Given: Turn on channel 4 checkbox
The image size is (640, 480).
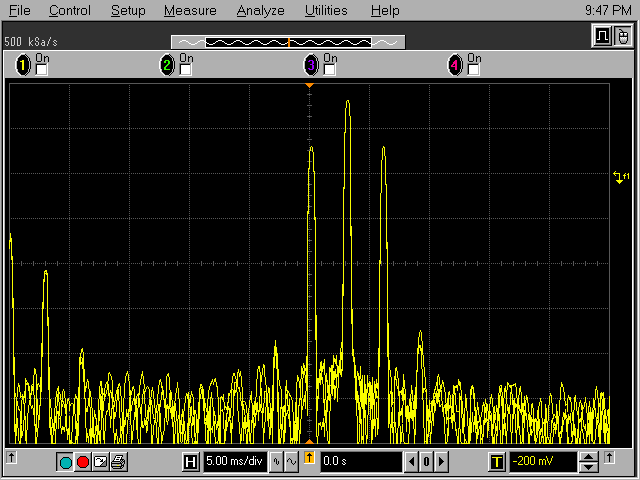Looking at the screenshot, I should click(x=474, y=70).
